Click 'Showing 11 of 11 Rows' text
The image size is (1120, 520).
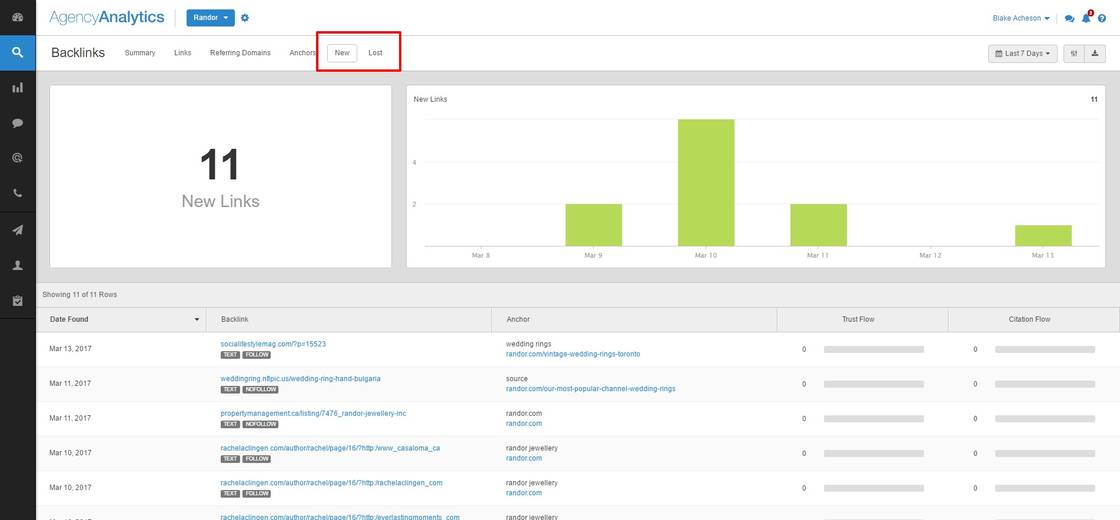click(79, 294)
